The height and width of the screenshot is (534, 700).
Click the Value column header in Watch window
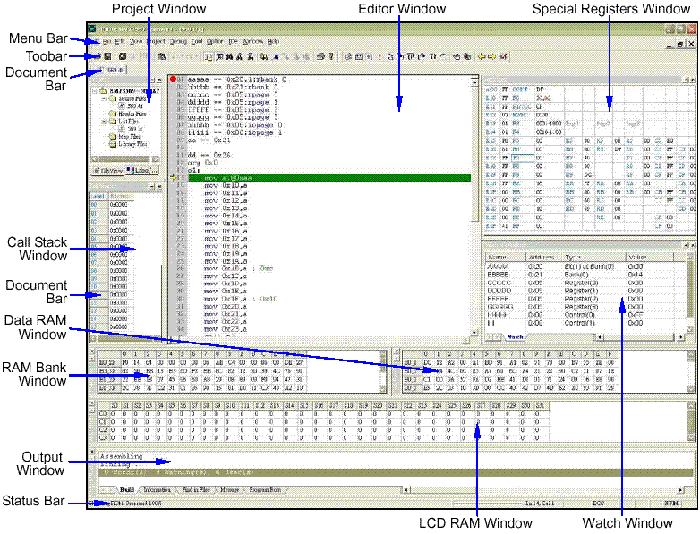650,257
